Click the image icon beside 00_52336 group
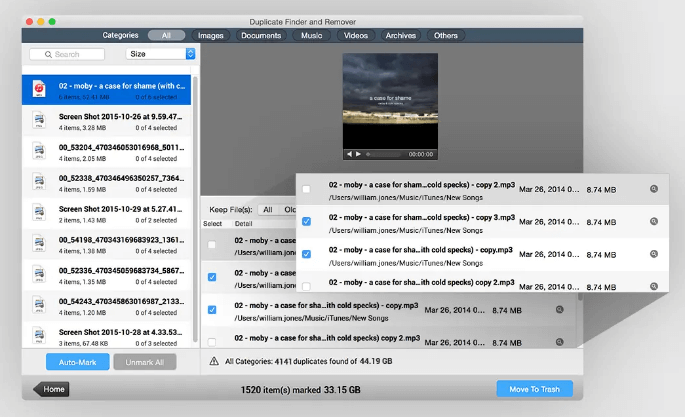Image resolution: width=685 pixels, height=417 pixels. [x=39, y=274]
